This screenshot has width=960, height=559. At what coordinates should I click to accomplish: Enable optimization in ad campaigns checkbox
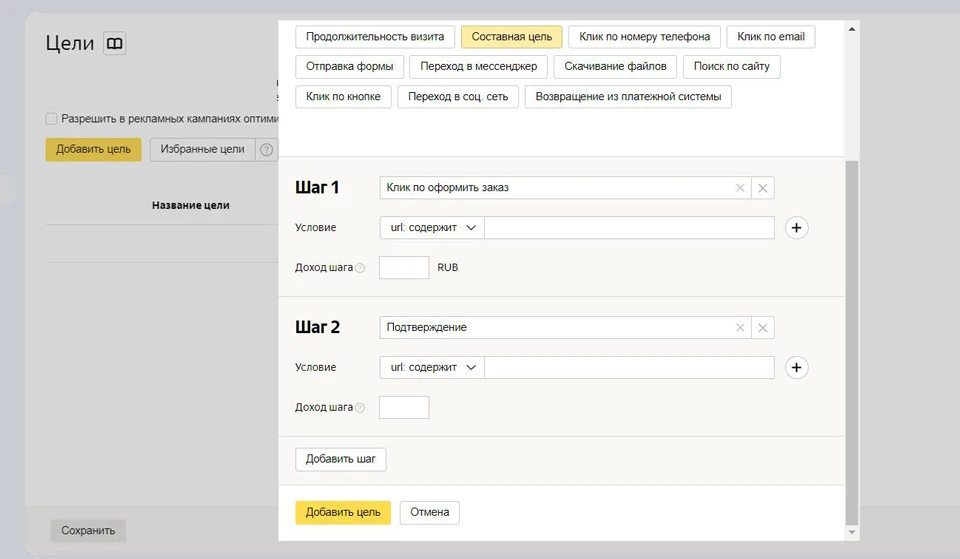(51, 119)
